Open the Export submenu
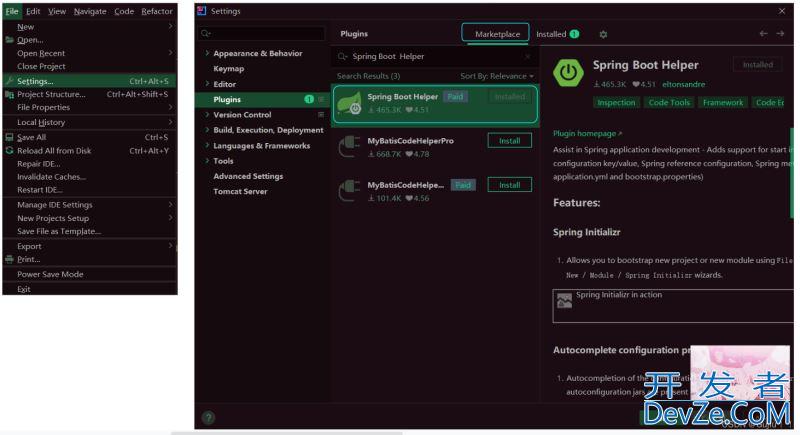The image size is (800, 435). [x=90, y=246]
